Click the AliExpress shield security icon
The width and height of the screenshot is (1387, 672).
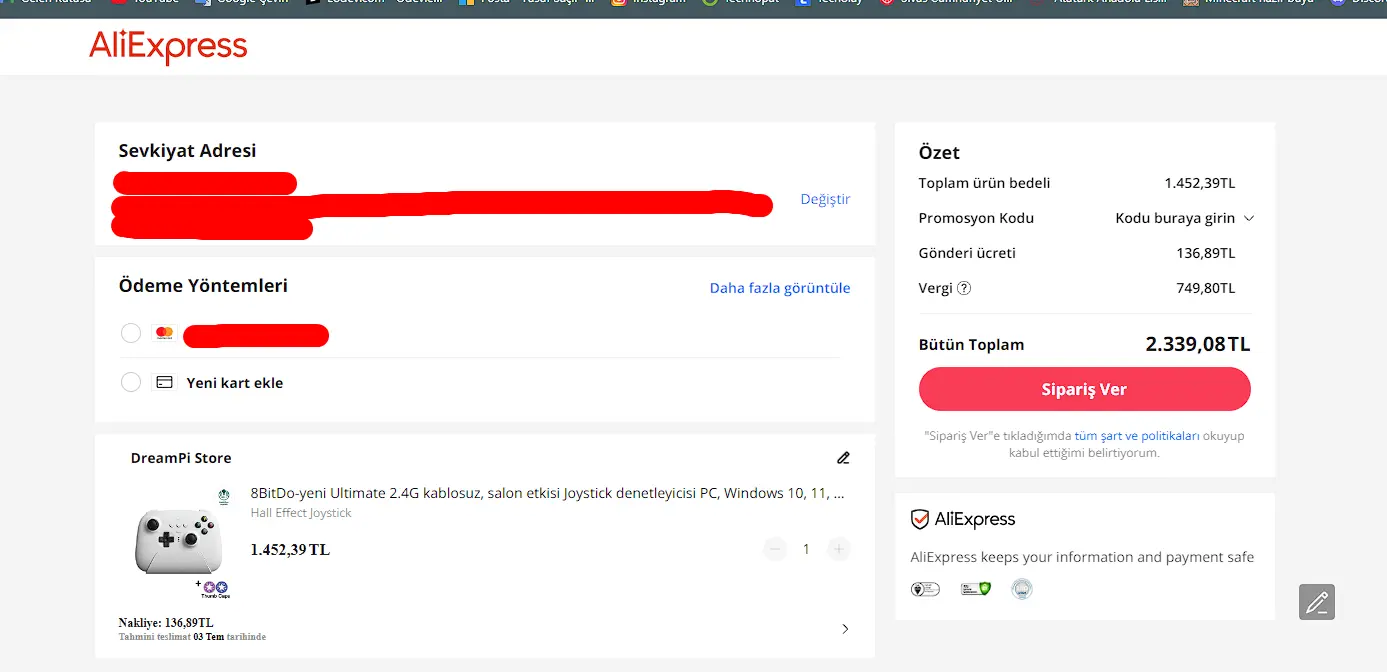tap(920, 519)
